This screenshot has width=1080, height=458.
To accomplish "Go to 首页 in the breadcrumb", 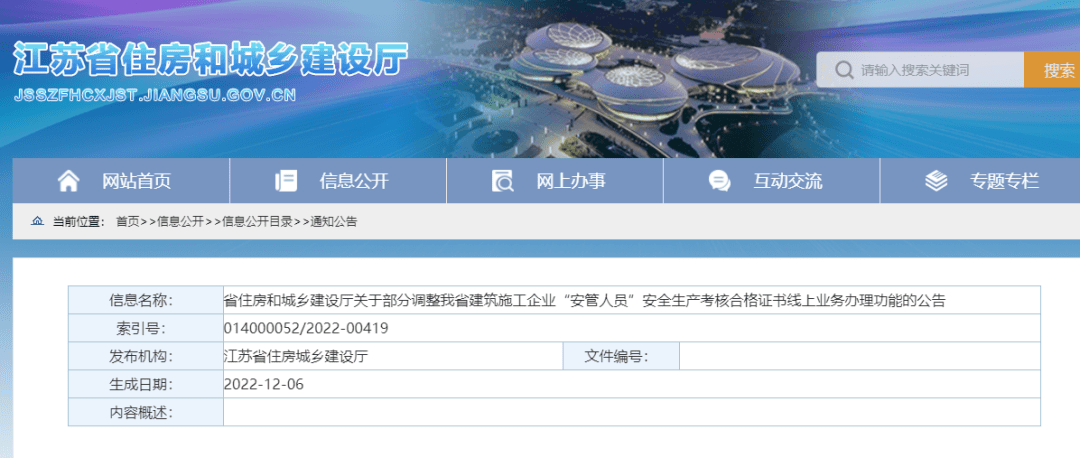I will 127,222.
